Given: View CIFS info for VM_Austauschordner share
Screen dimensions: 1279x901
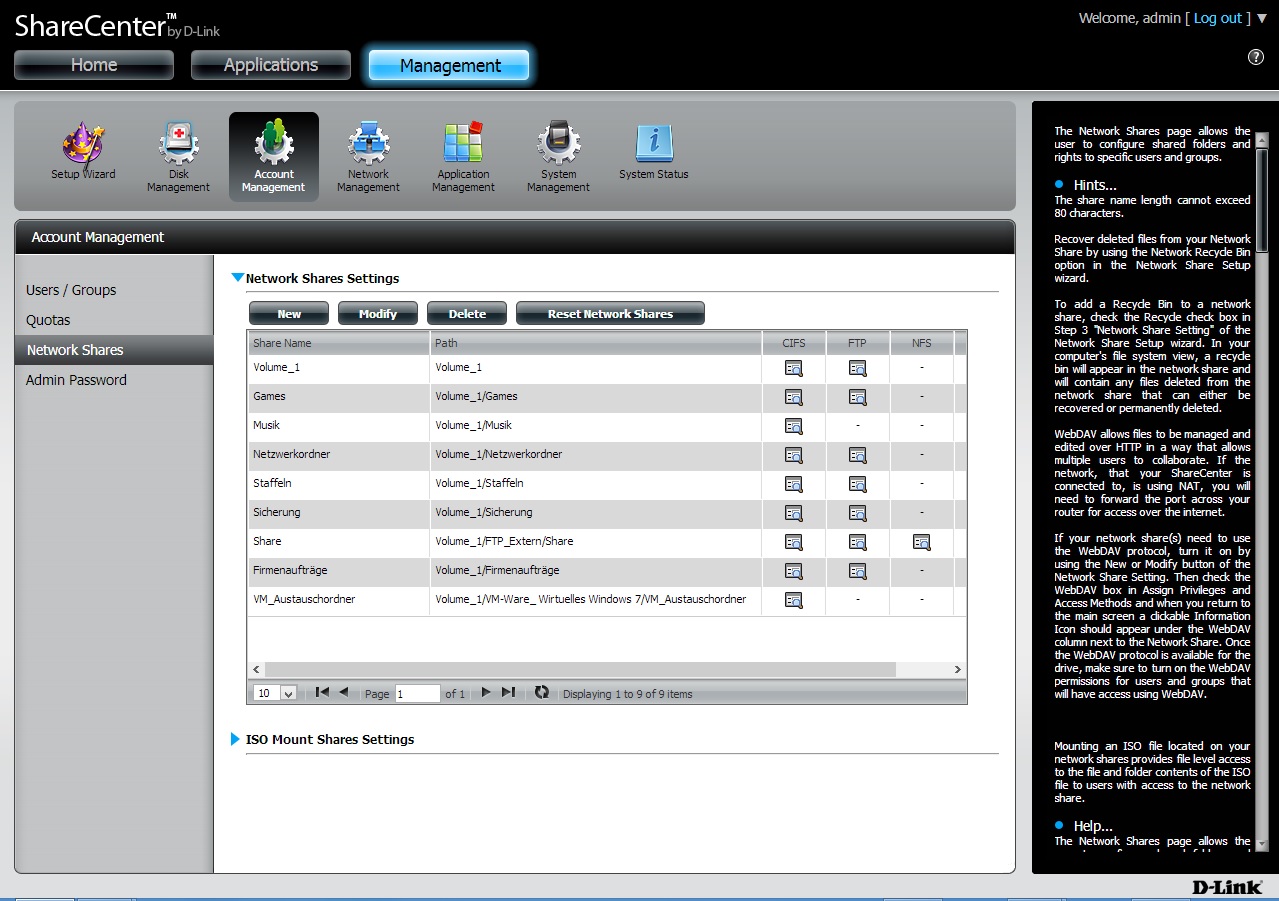Looking at the screenshot, I should [x=794, y=600].
